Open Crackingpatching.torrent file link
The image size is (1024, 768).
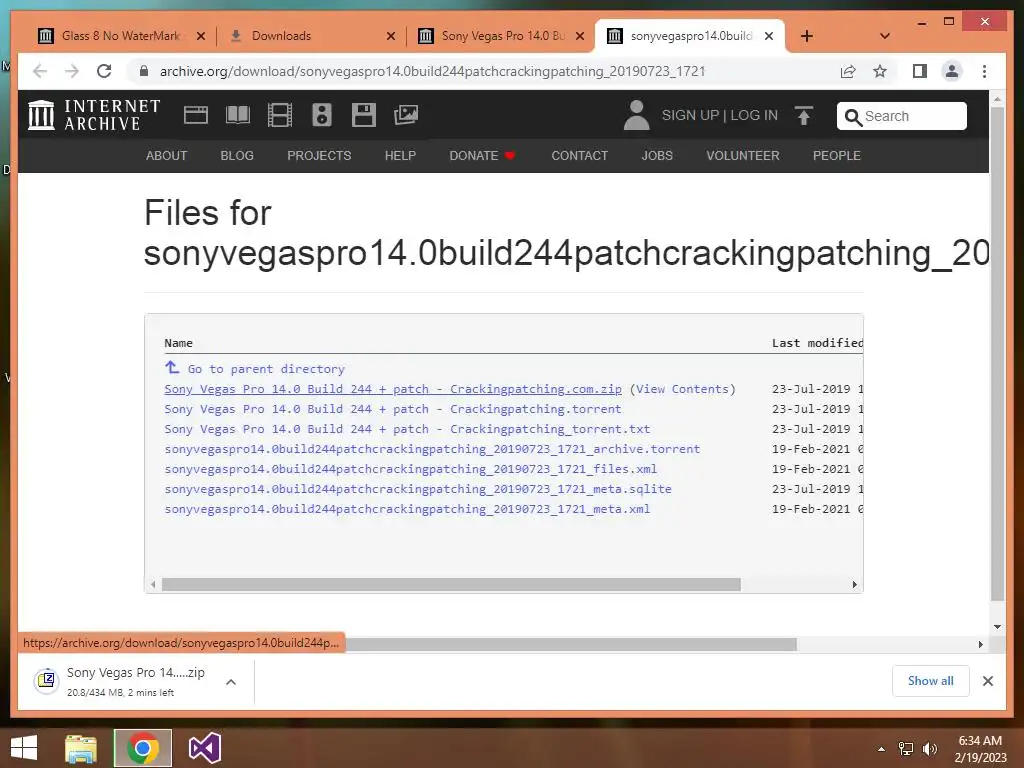click(x=393, y=409)
